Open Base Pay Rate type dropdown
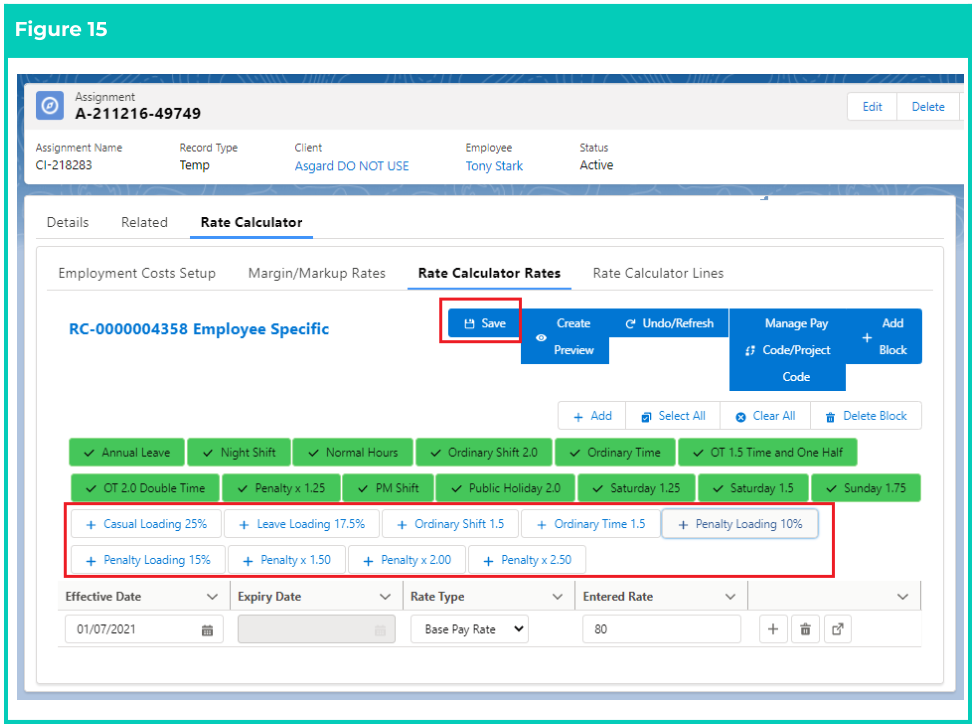This screenshot has width=976, height=726. tap(470, 629)
